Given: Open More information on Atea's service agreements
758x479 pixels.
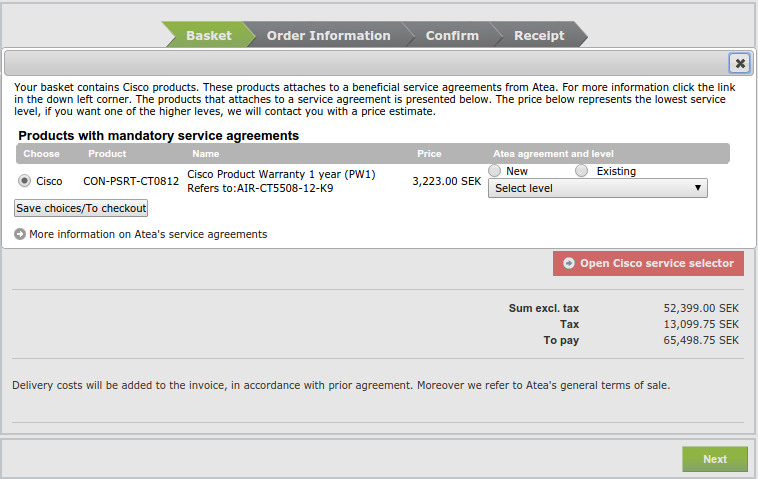Looking at the screenshot, I should 148,234.
